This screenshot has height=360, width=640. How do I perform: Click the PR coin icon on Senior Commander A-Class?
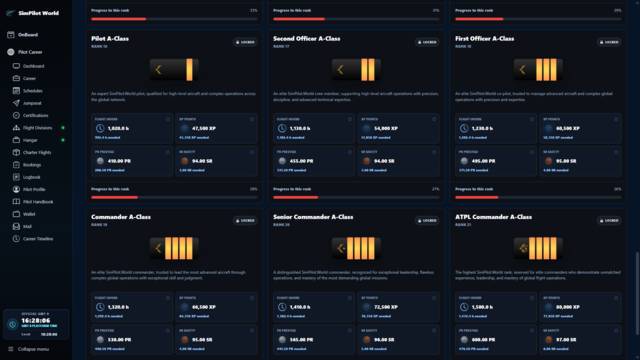pos(282,340)
